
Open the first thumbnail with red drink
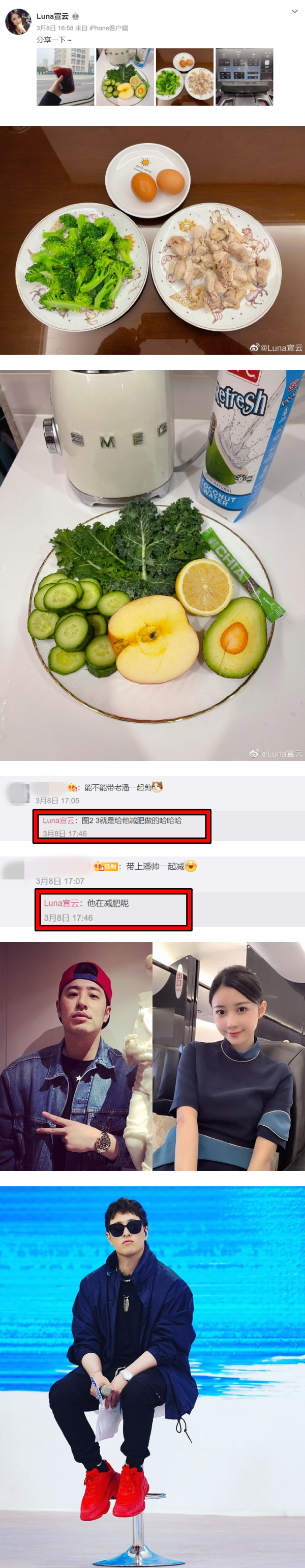pyautogui.click(x=66, y=77)
